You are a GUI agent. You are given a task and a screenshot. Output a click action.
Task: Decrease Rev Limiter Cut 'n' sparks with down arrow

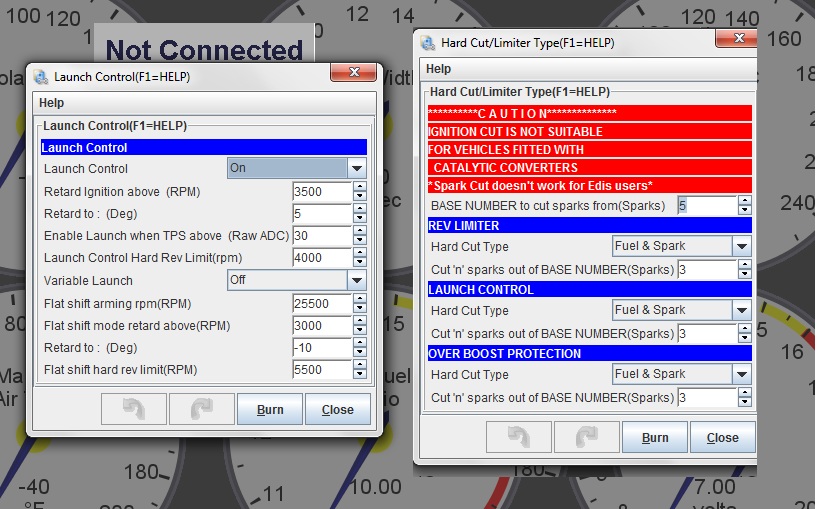(745, 275)
